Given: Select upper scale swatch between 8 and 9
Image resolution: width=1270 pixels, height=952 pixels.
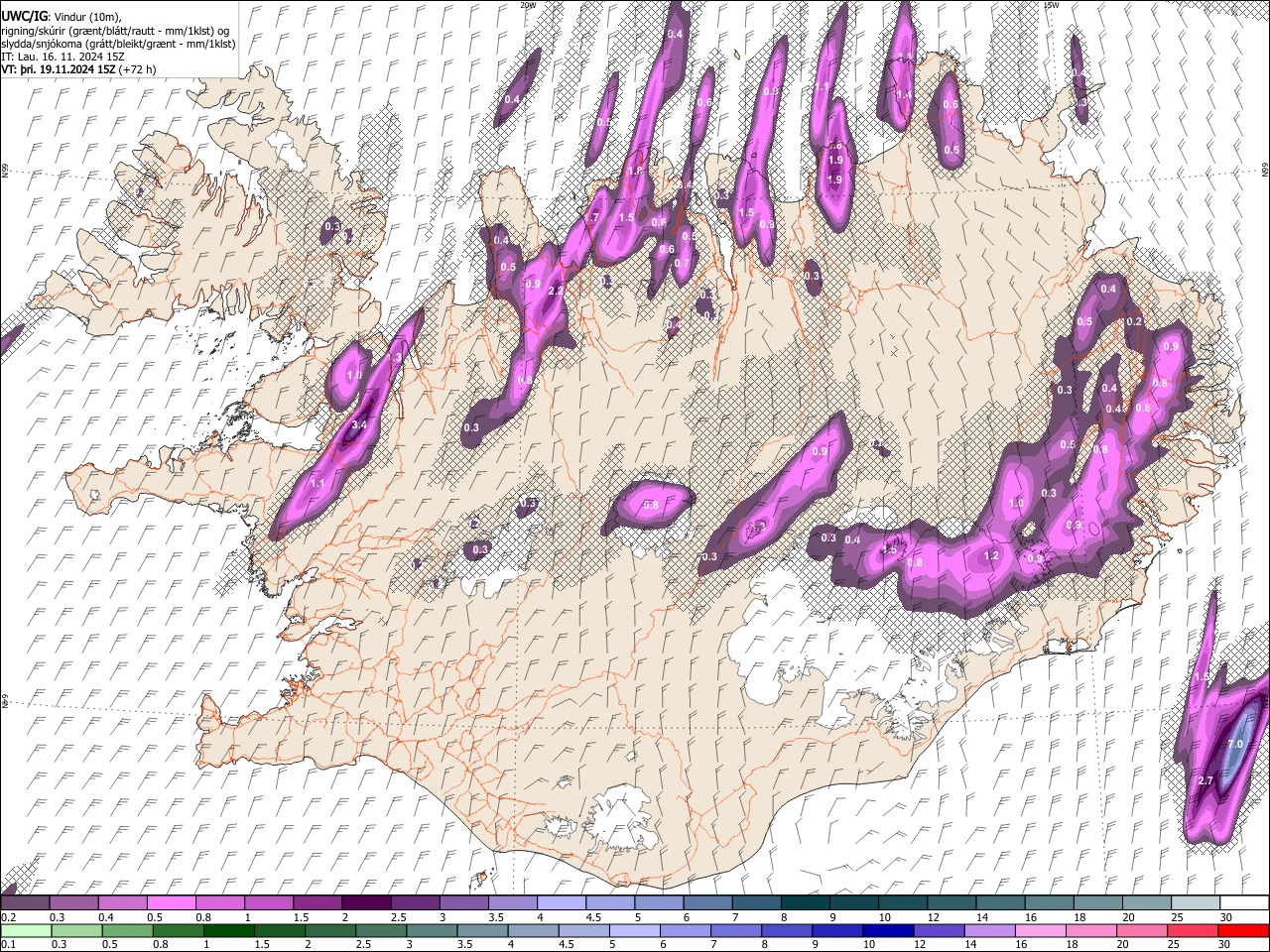Looking at the screenshot, I should click(805, 903).
